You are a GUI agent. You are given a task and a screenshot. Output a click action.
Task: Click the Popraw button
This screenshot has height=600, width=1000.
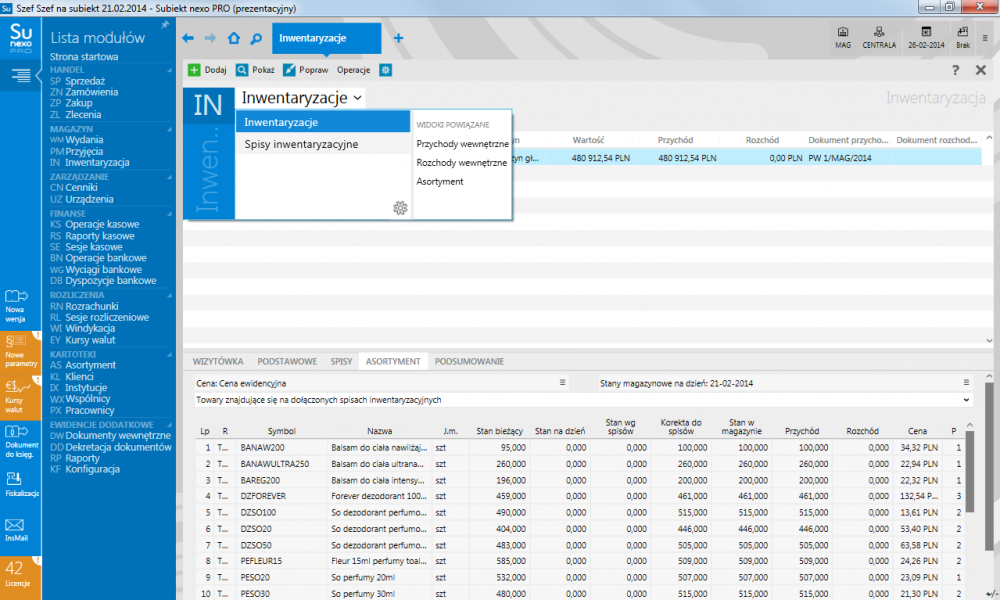(305, 70)
